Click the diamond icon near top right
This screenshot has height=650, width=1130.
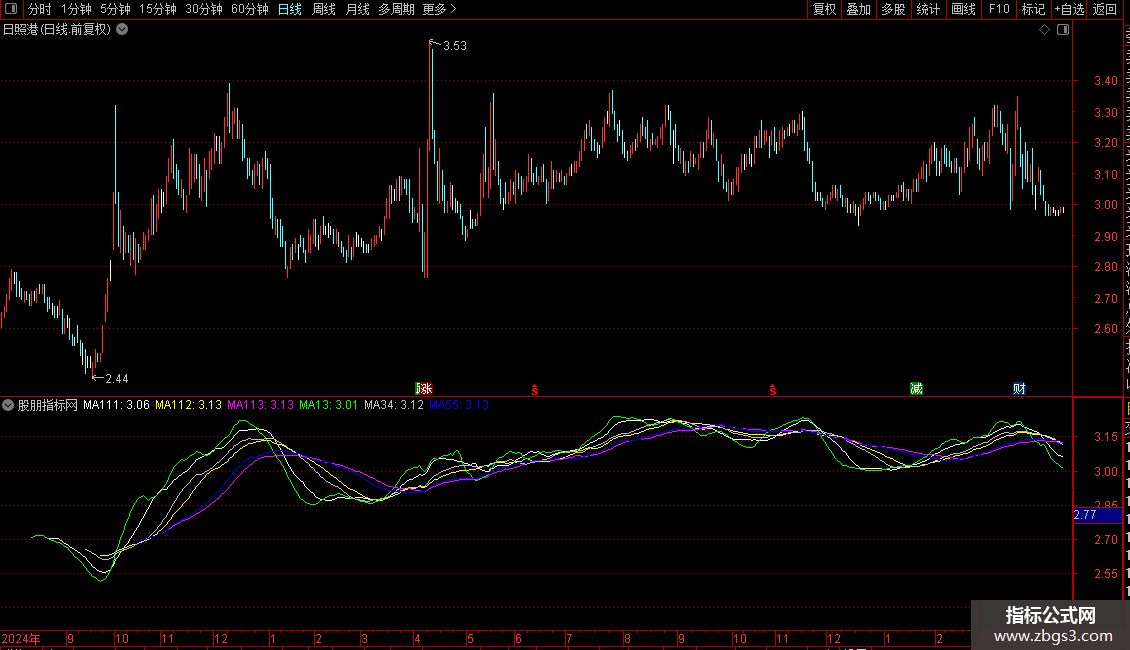coord(1044,30)
